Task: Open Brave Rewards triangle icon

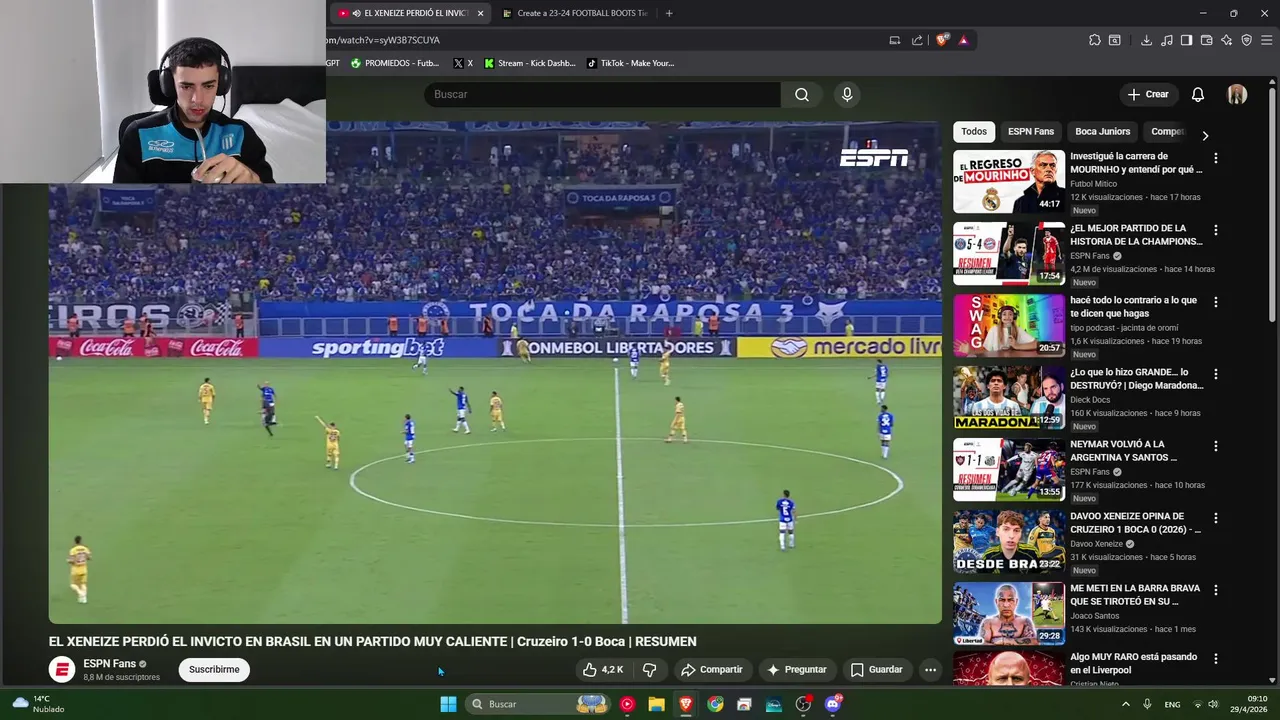Action: pos(963,40)
